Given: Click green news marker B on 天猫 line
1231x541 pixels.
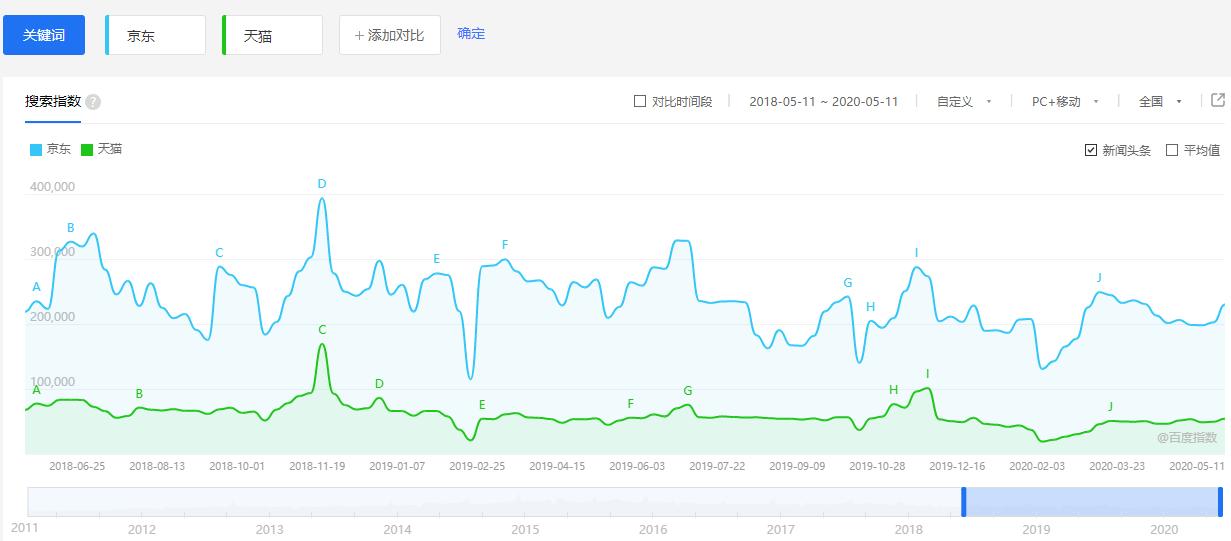Looking at the screenshot, I should click(139, 394).
